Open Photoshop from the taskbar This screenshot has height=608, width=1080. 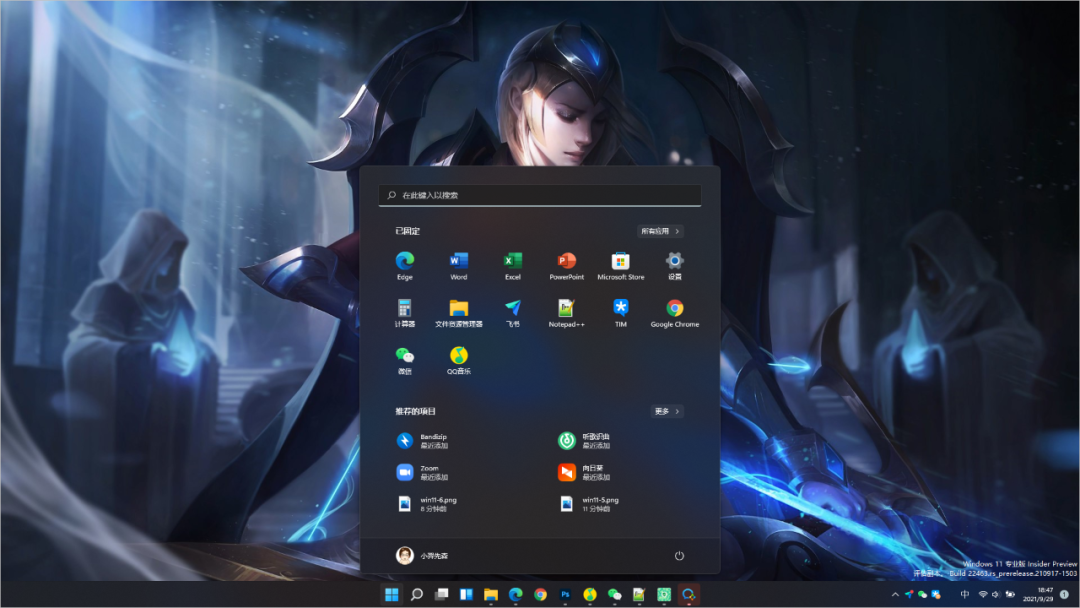coord(565,596)
